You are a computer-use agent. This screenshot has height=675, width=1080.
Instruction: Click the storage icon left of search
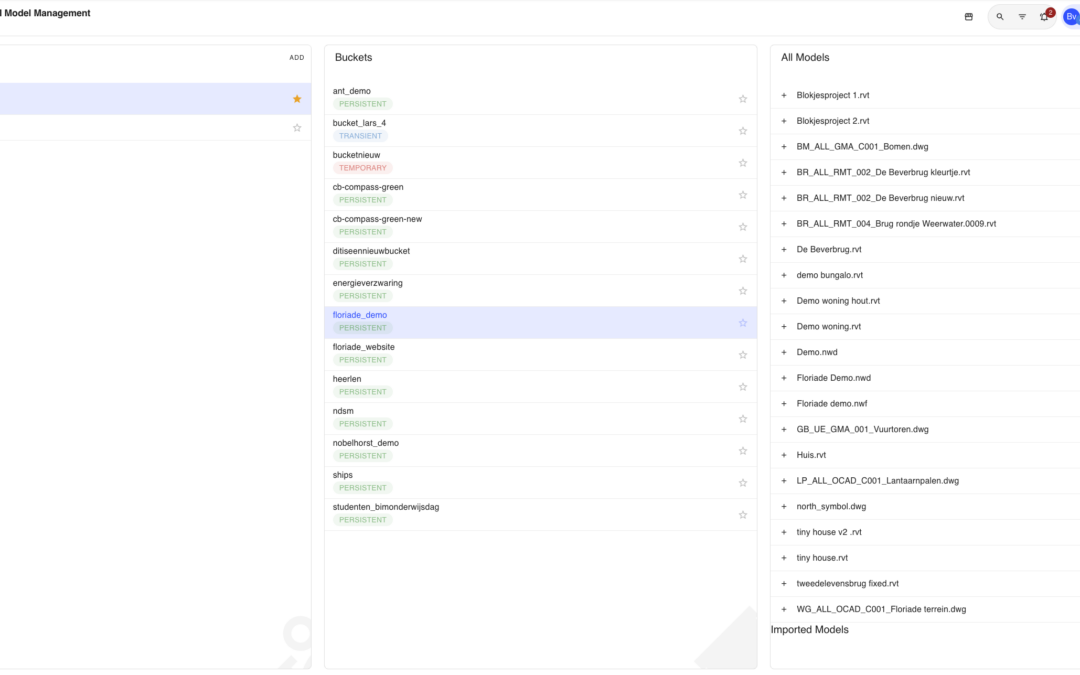tap(968, 17)
